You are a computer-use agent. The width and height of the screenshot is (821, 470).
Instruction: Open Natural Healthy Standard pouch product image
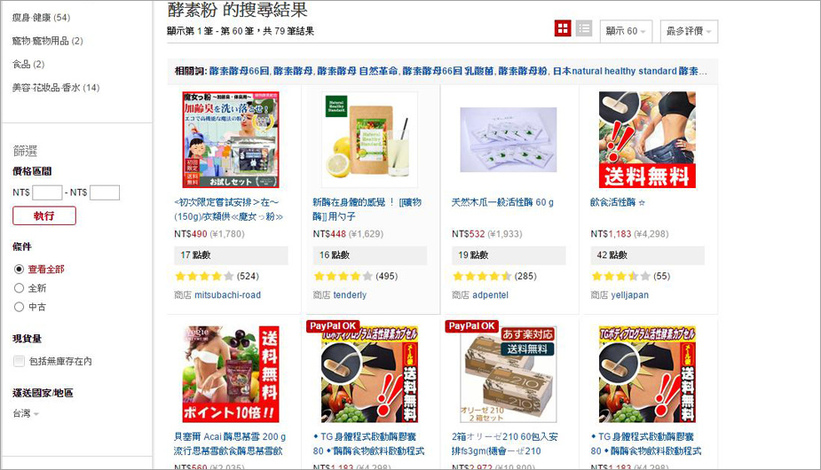click(370, 140)
